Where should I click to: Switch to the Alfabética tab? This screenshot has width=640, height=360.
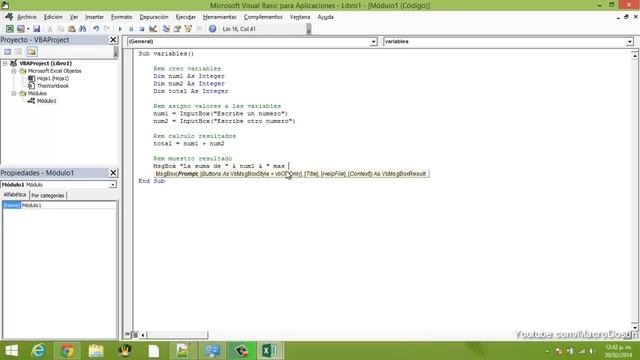point(15,195)
